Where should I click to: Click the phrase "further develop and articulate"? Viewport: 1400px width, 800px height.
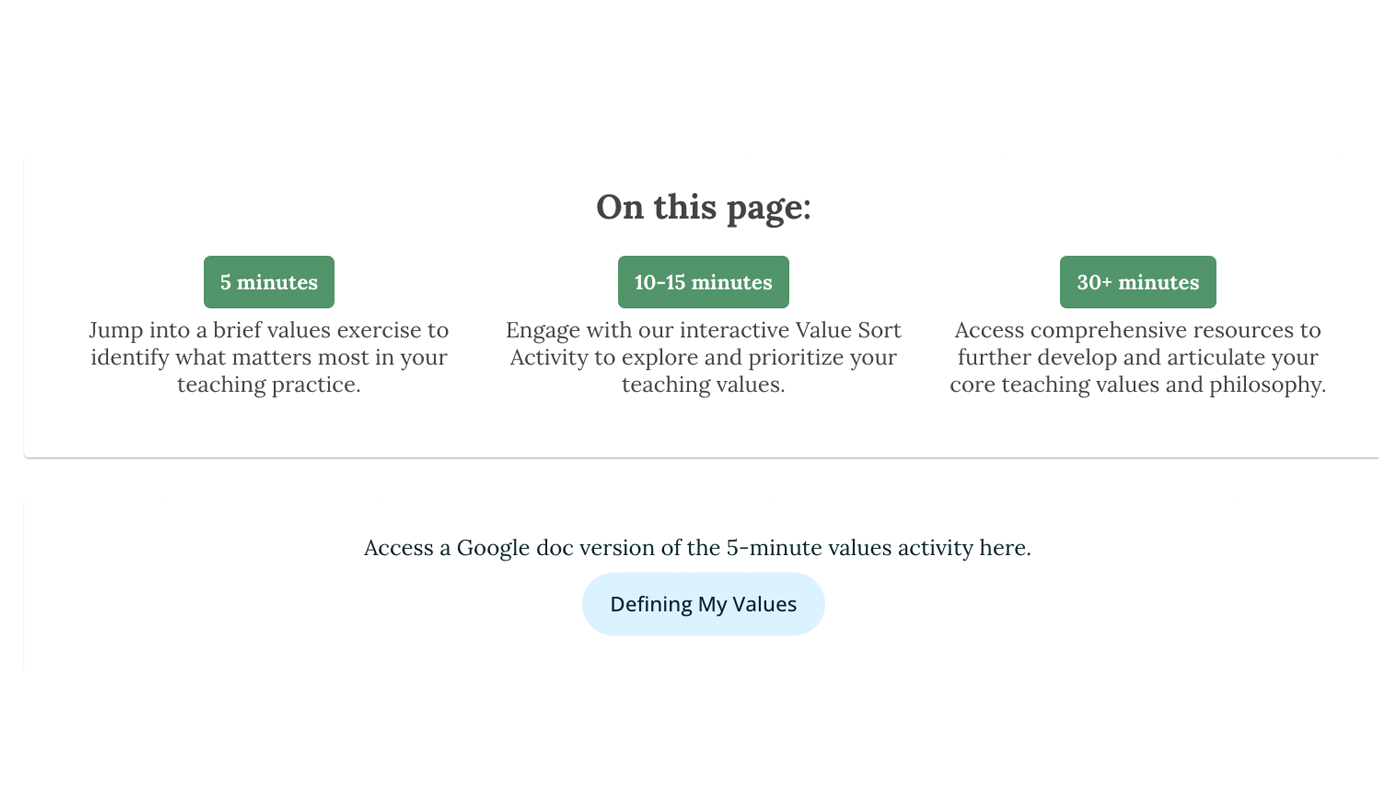tap(1137, 357)
